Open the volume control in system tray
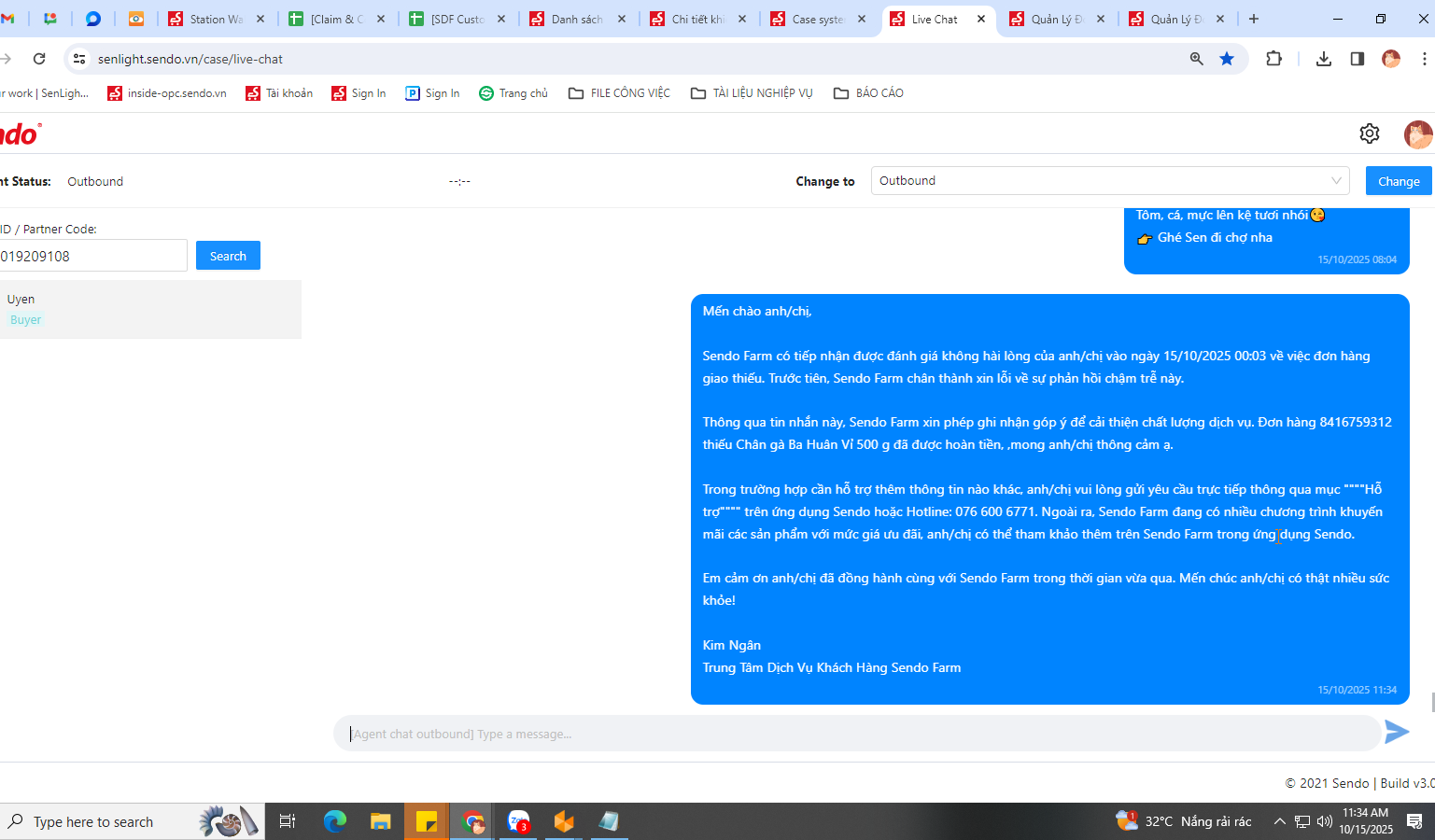Screen dimensions: 1435x840 (1324, 821)
